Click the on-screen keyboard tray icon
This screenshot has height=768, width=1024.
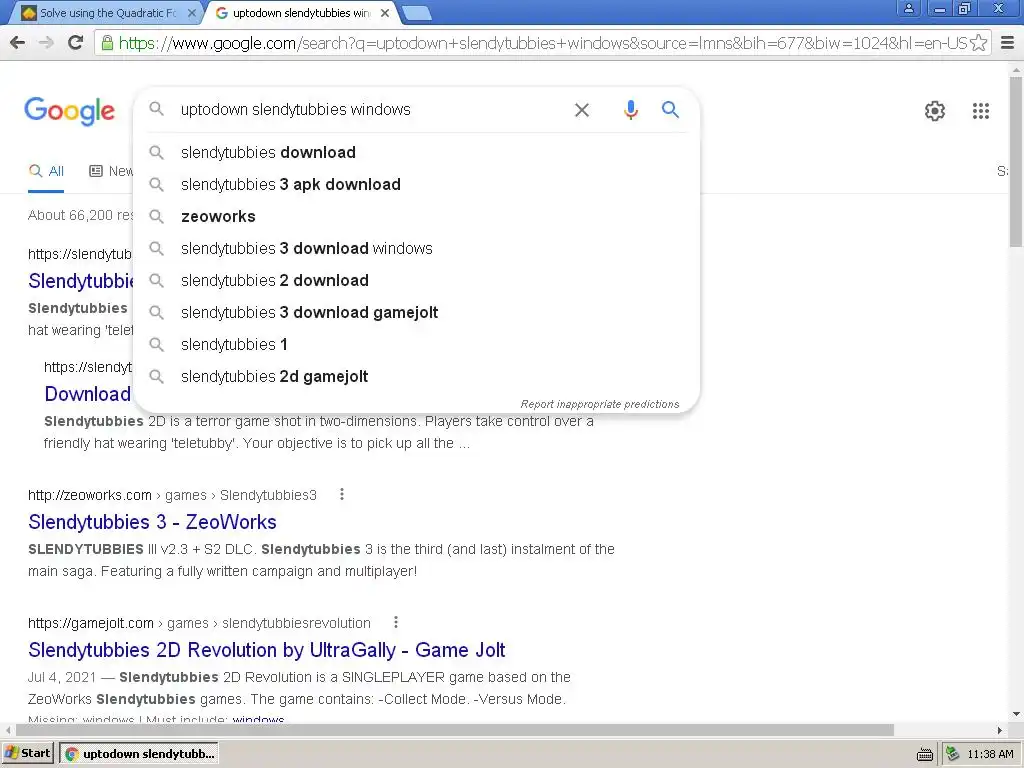click(x=925, y=754)
